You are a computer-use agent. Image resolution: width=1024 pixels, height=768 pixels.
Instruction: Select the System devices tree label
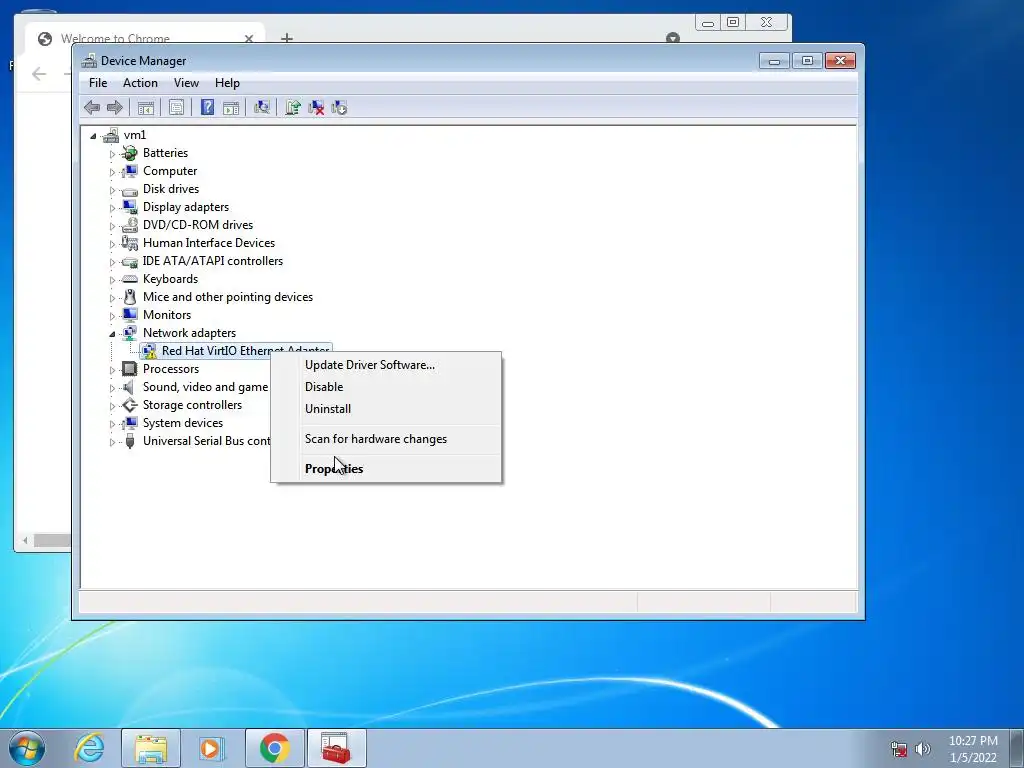pyautogui.click(x=183, y=423)
